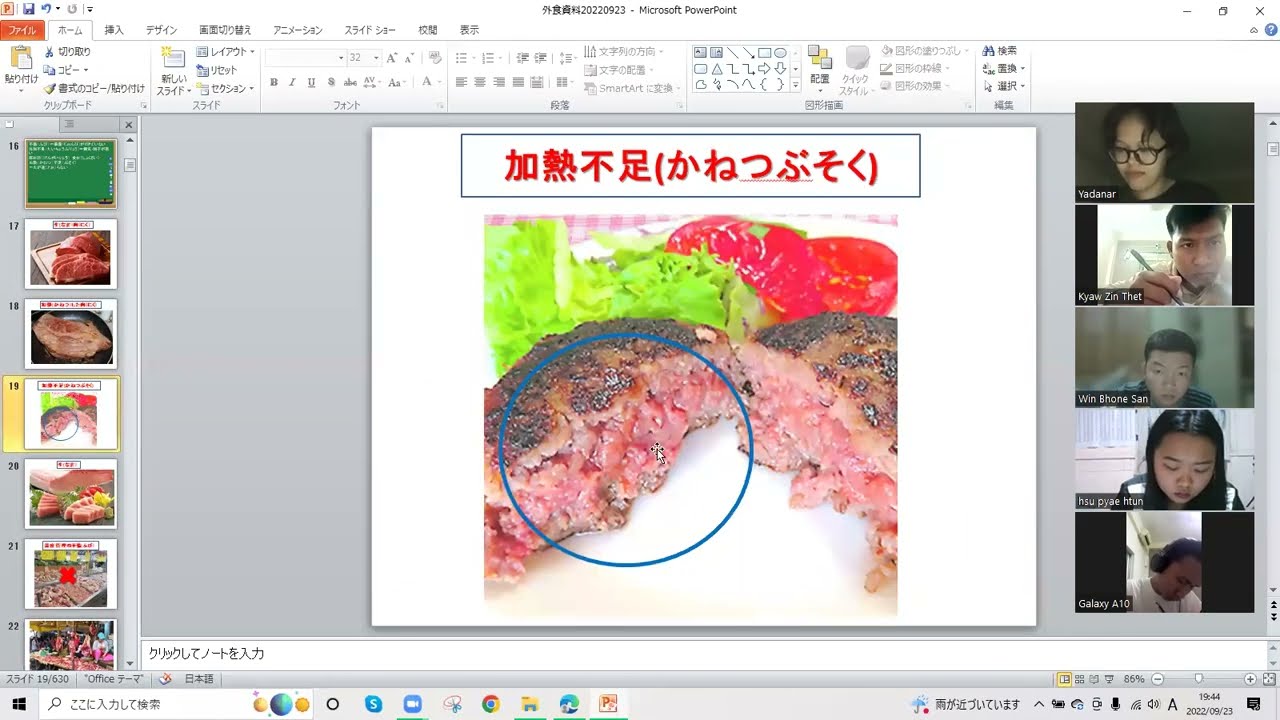Click the slide title 加熱不足(かねつぶそく)

coord(690,166)
